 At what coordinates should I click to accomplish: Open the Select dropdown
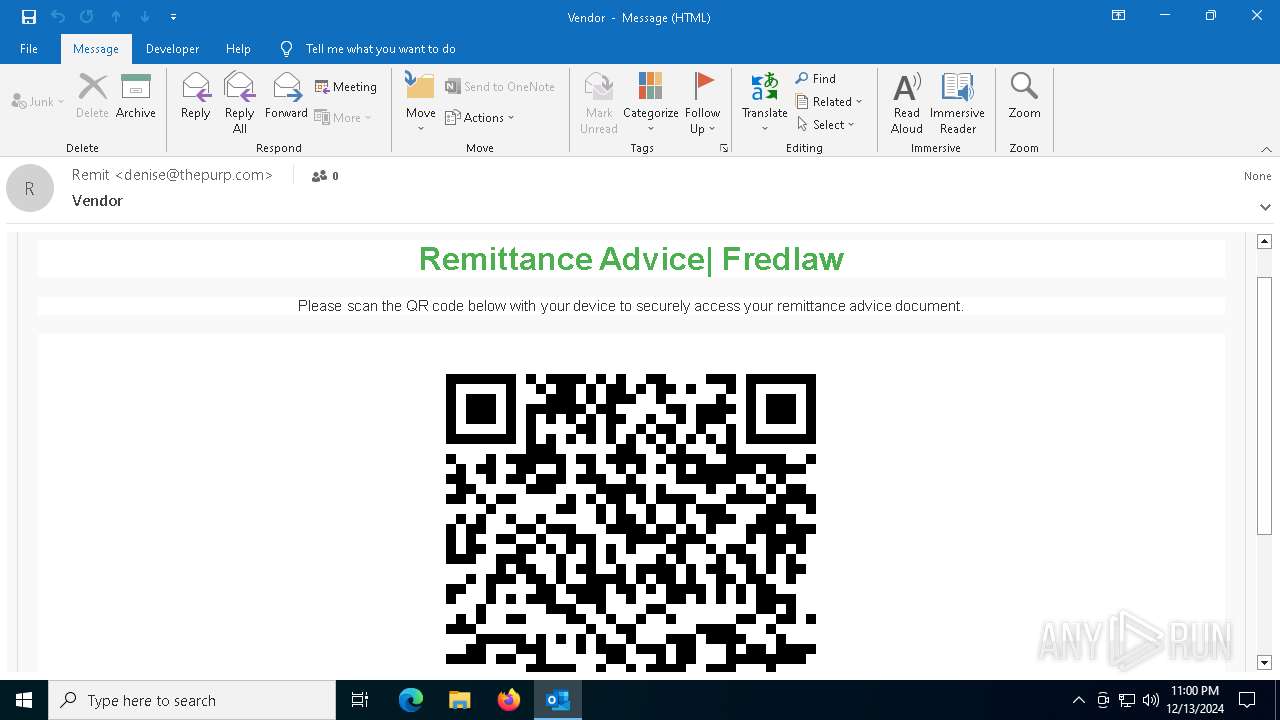826,124
